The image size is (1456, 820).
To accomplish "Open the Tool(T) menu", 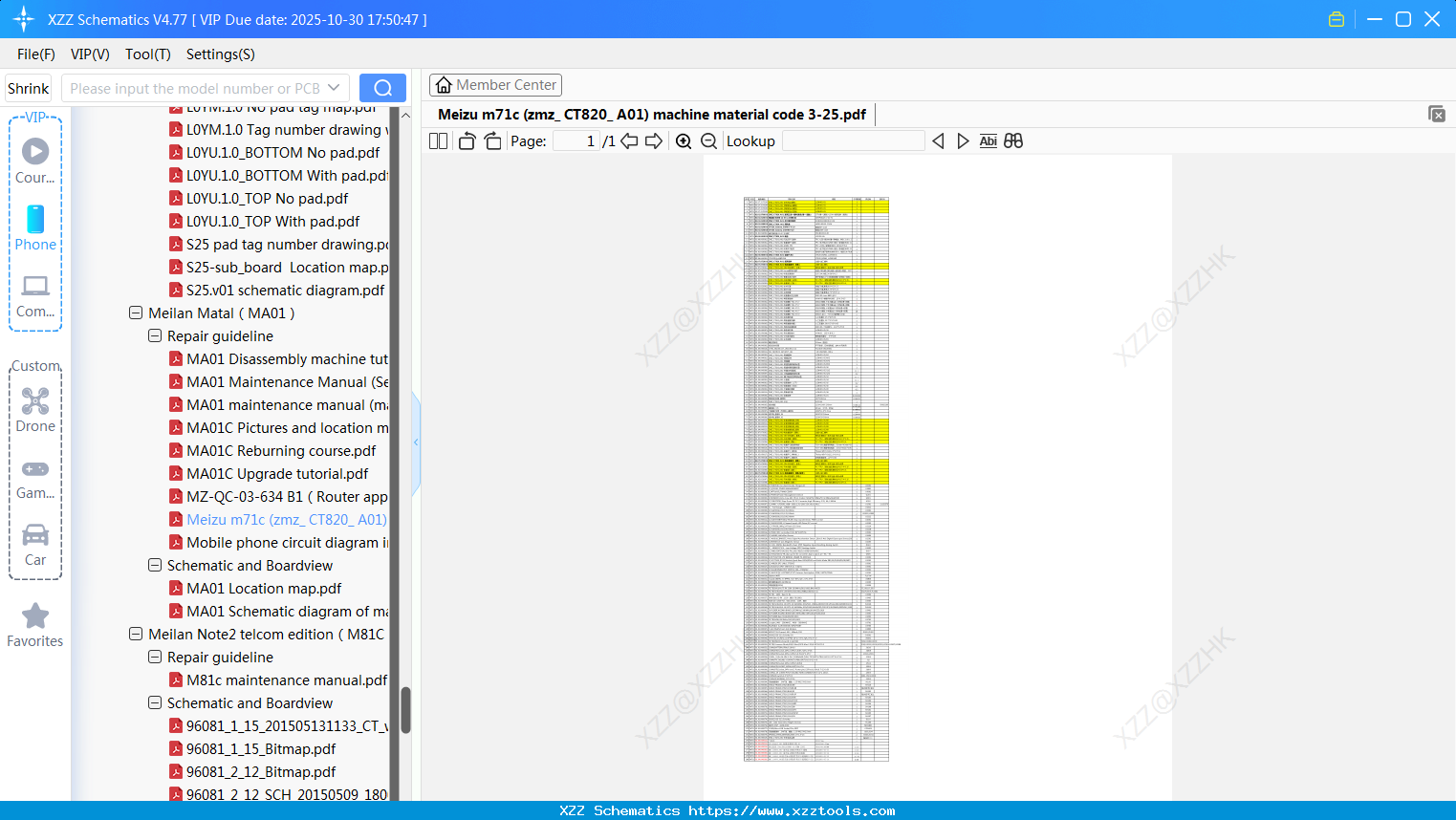I will tap(148, 54).
